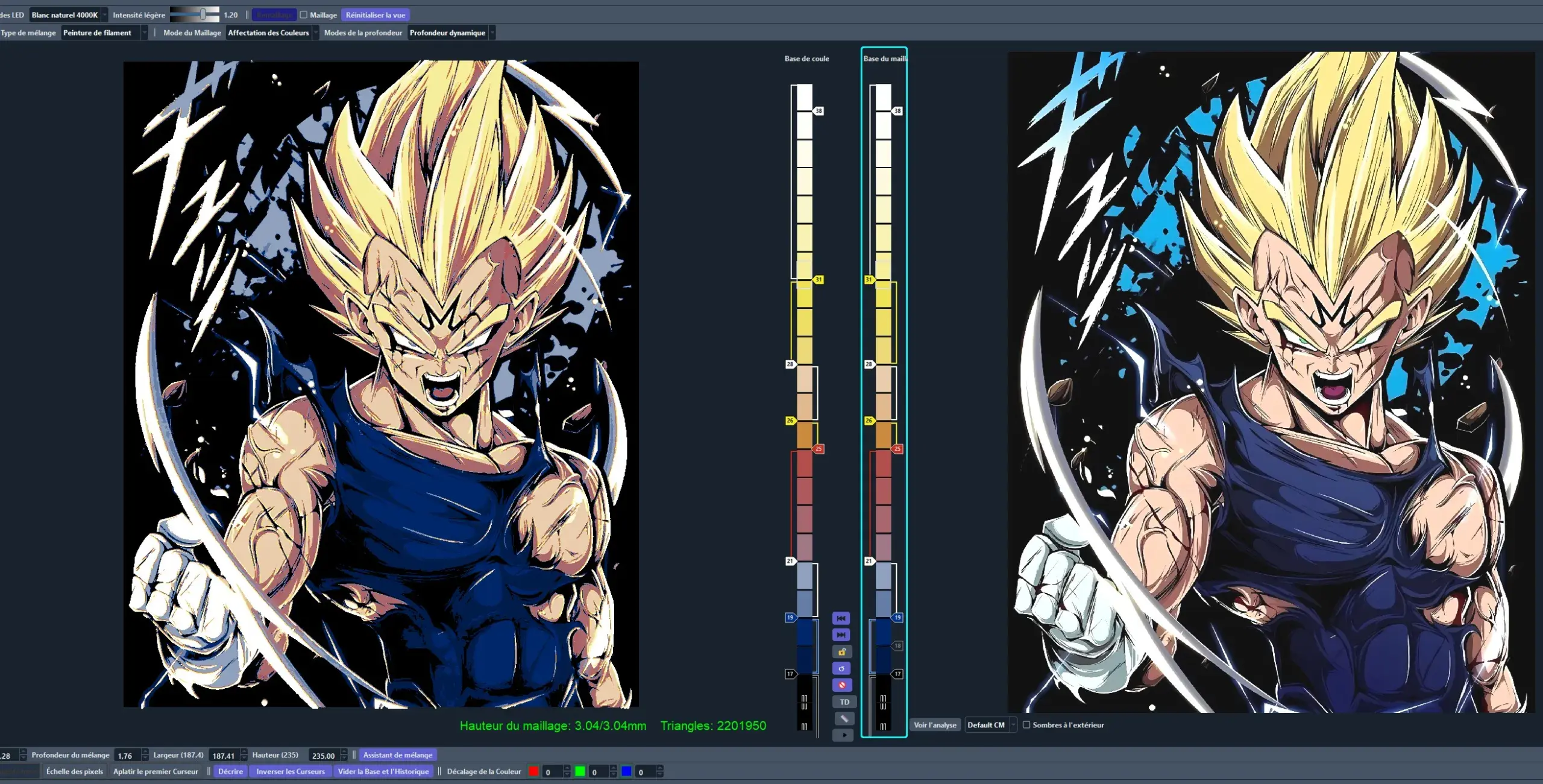The image size is (1543, 784).
Task: Tick the Sombres à l'extérieur checkbox
Action: [1026, 725]
